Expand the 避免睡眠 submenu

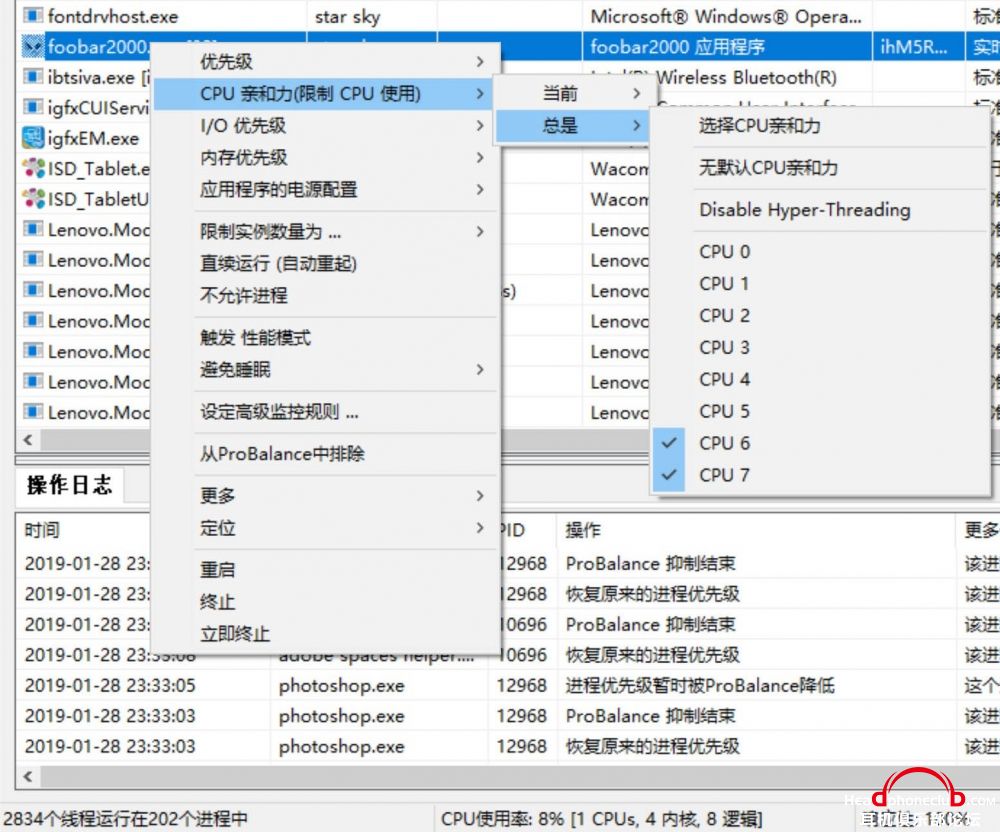click(x=325, y=369)
